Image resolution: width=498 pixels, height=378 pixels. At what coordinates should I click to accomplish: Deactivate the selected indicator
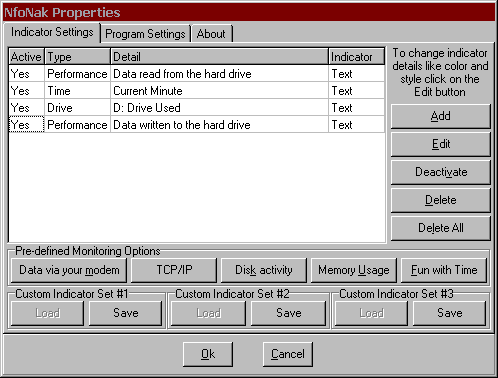coord(440,172)
